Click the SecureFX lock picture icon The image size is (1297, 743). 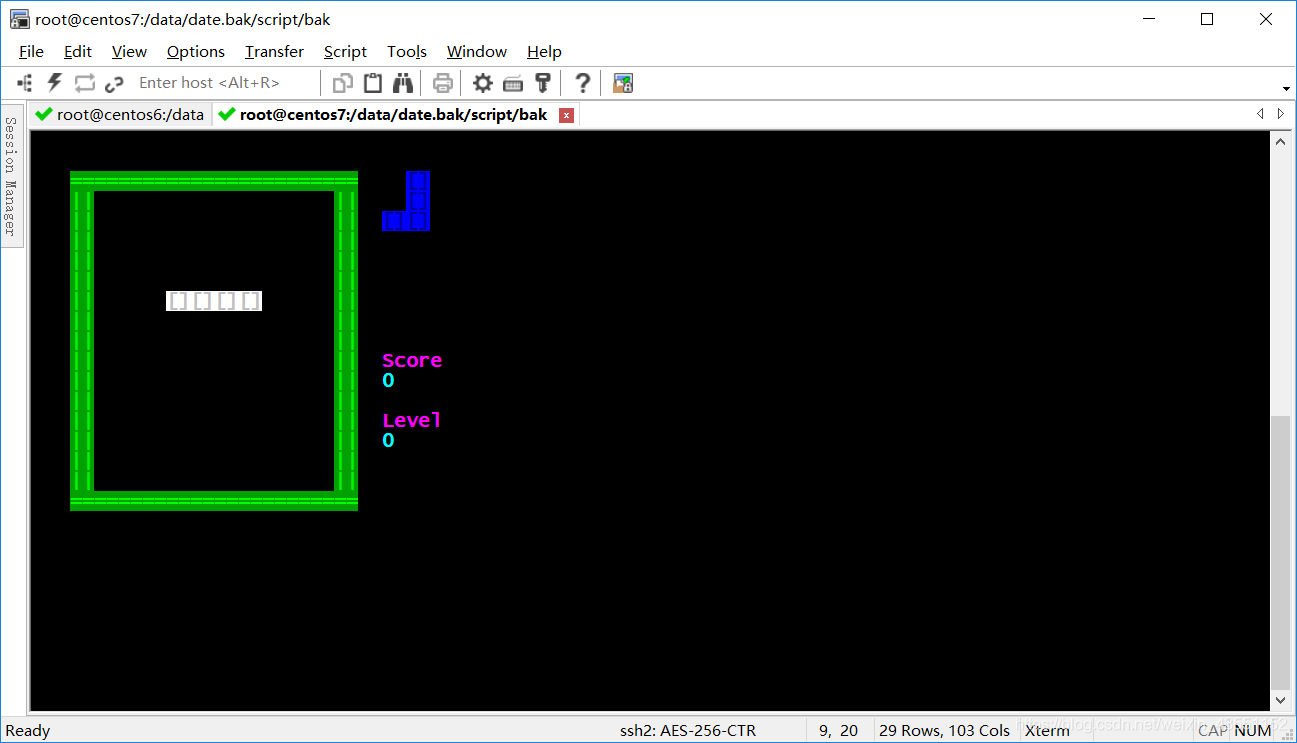point(623,83)
